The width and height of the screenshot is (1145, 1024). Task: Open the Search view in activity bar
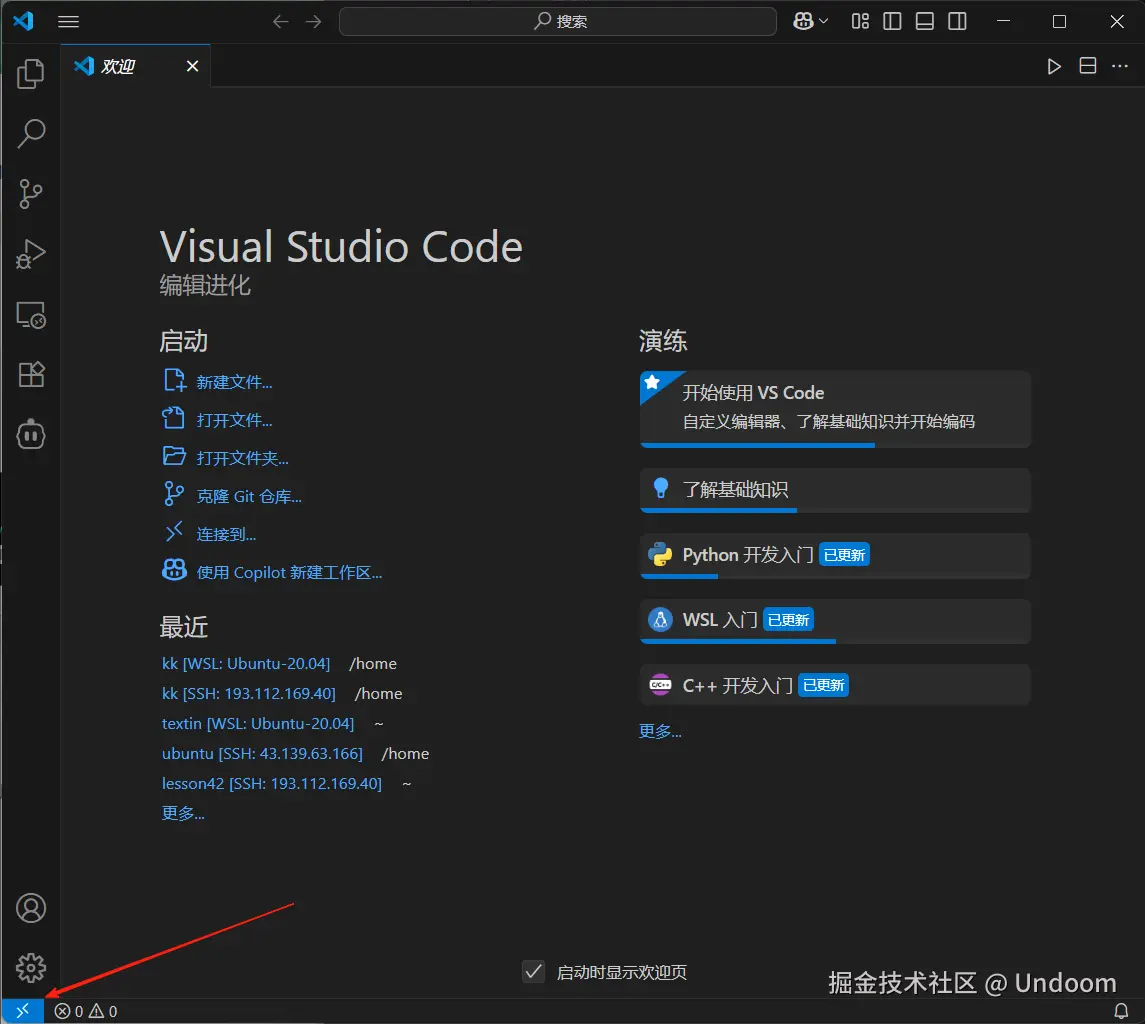pos(31,134)
